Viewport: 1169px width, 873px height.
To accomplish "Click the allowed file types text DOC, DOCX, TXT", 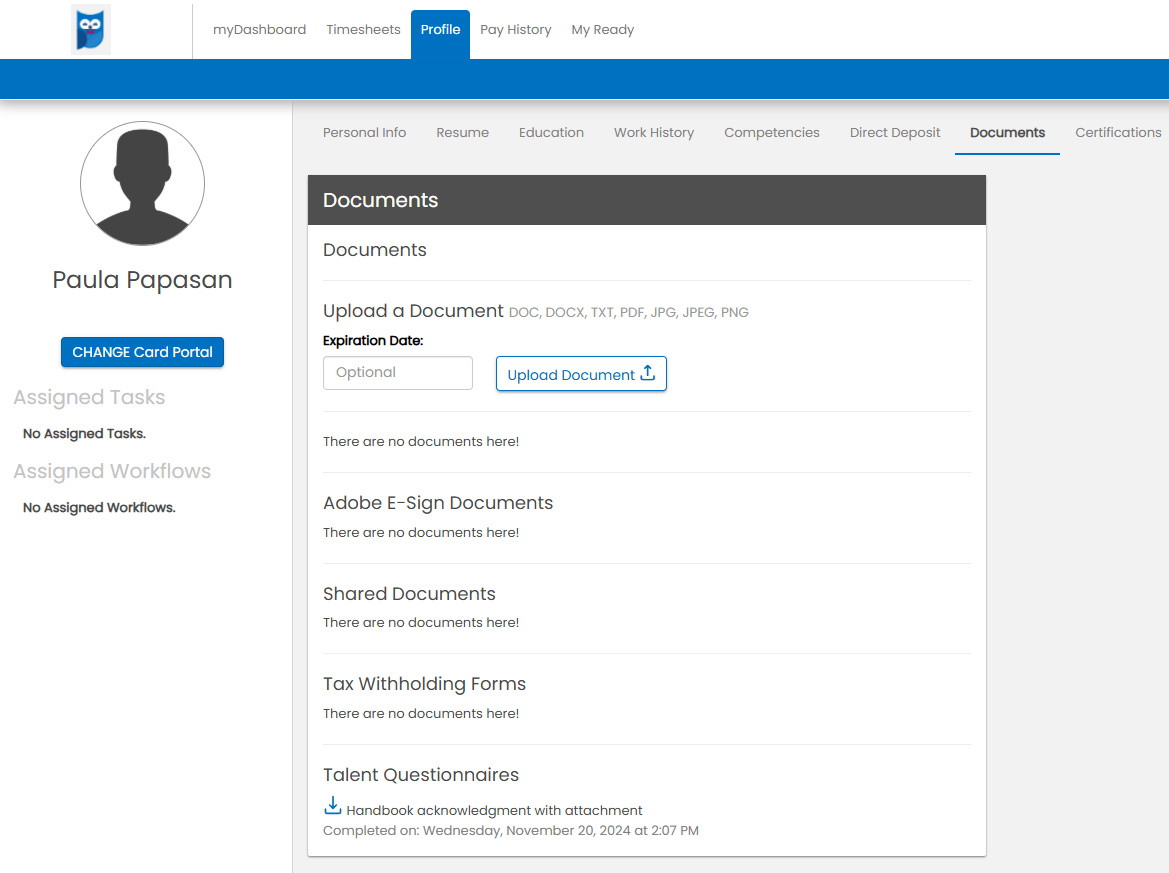I will tap(628, 312).
